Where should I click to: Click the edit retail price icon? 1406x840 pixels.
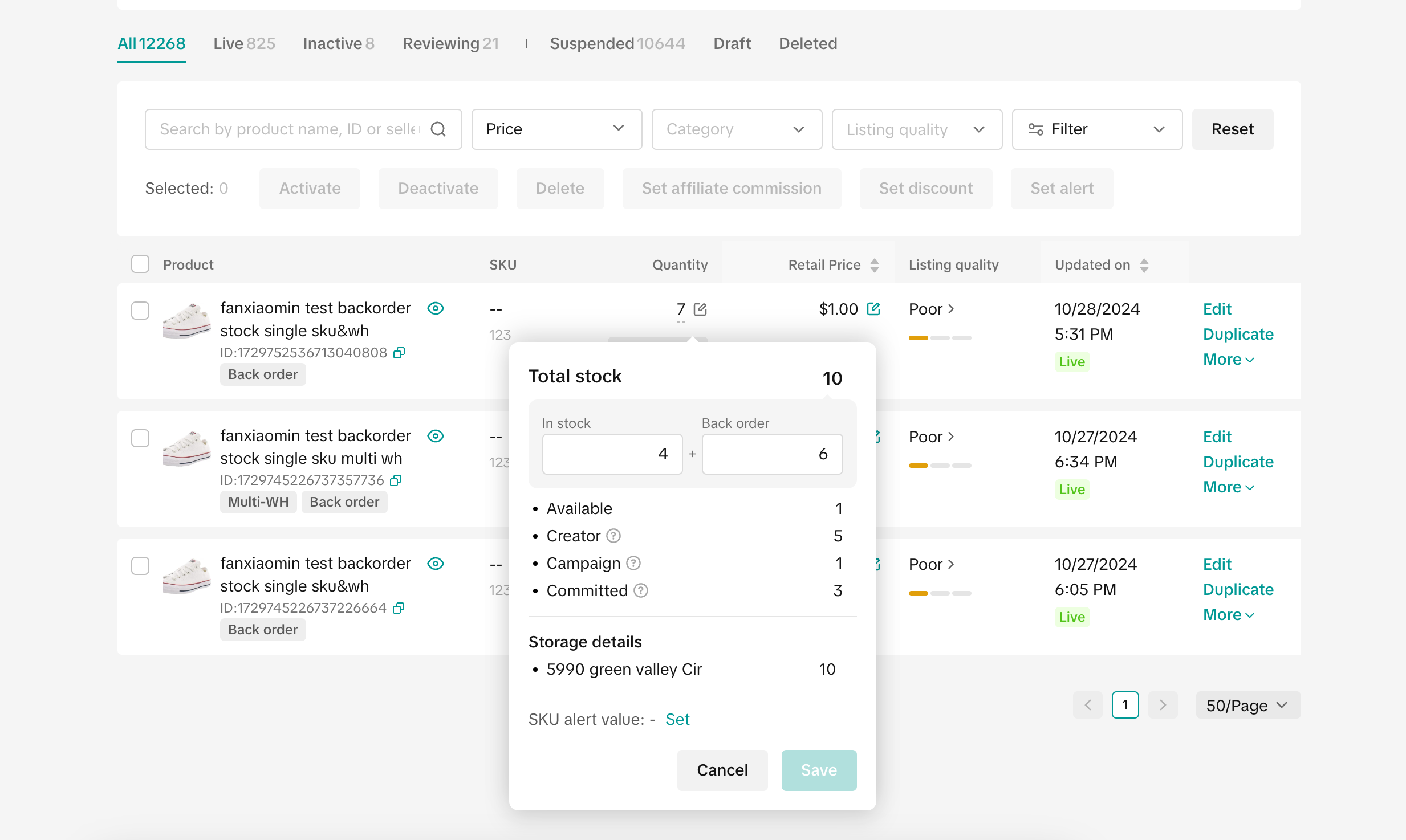click(x=873, y=309)
